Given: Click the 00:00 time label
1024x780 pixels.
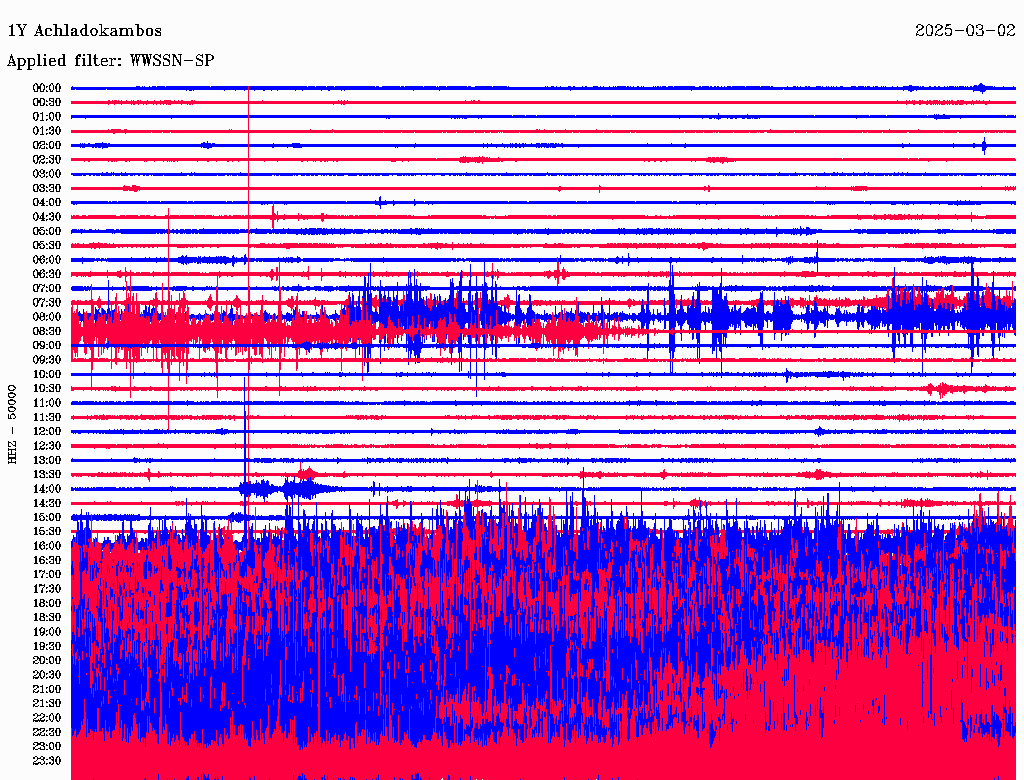Looking at the screenshot, I should coord(47,88).
